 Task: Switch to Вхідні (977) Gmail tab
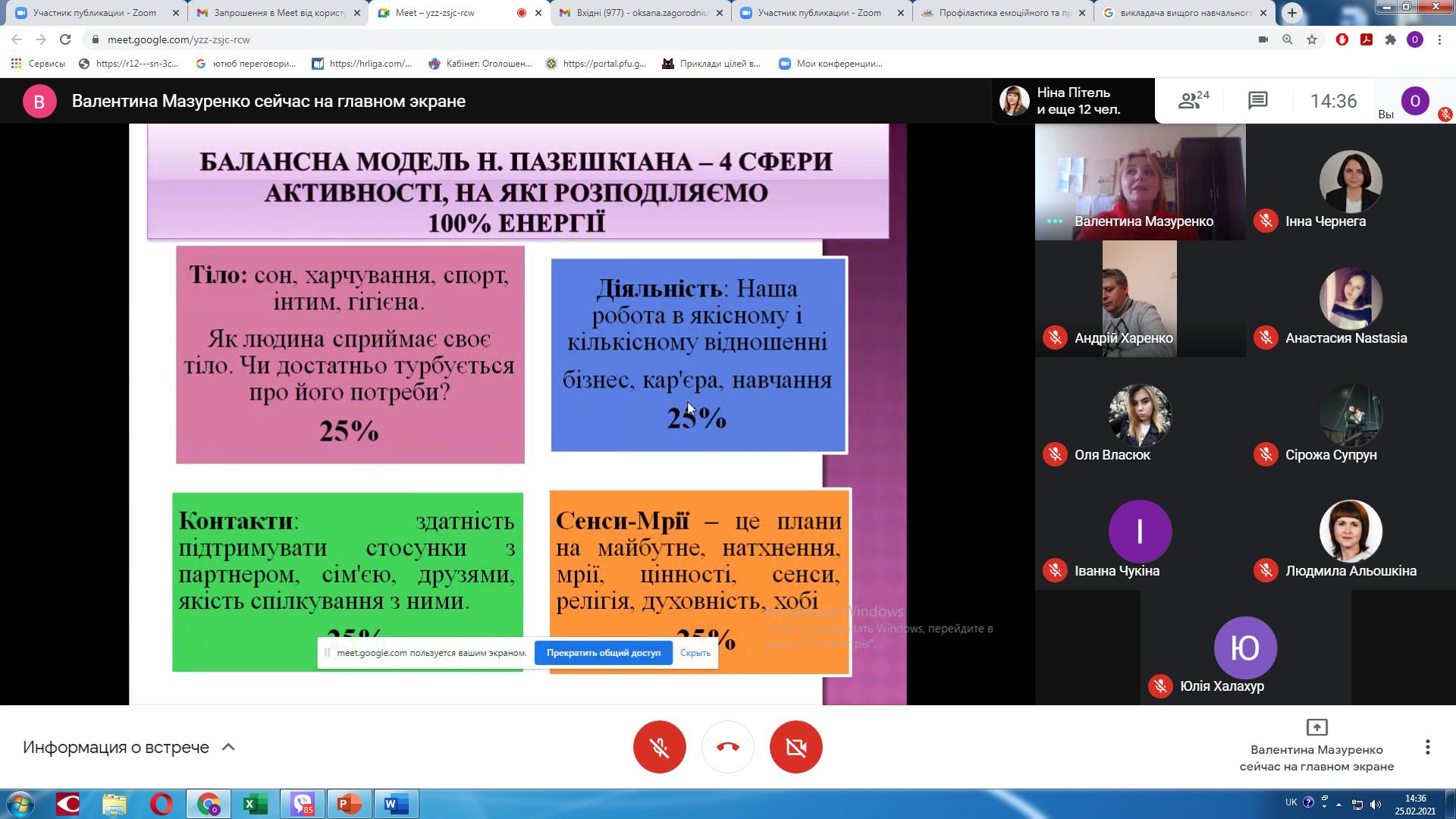click(641, 13)
